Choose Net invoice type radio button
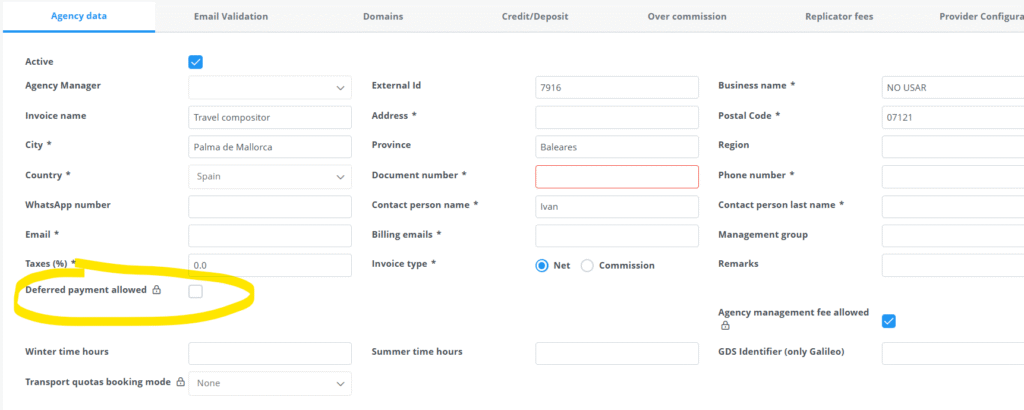1024x410 pixels. [543, 265]
